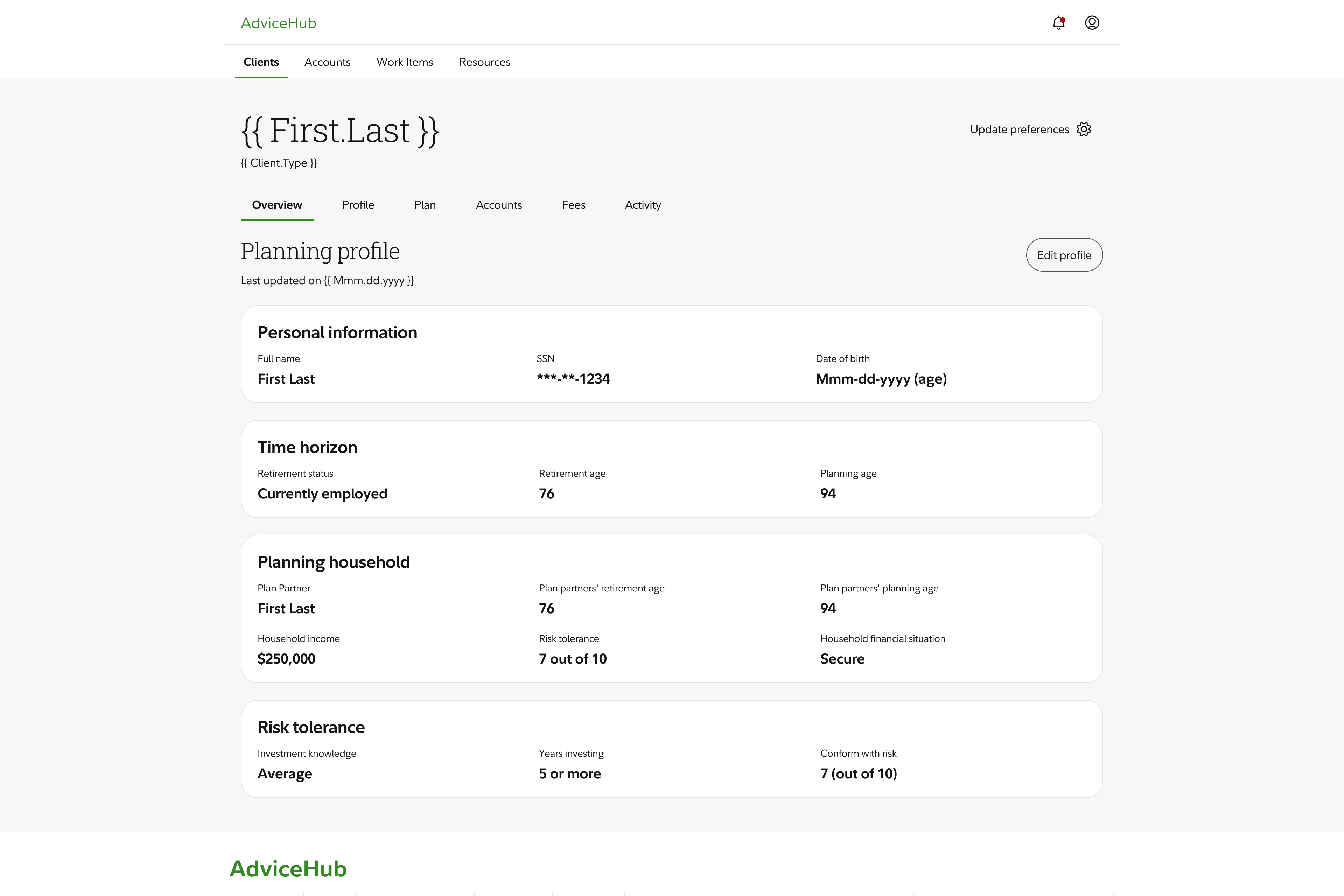Switch to the Profile tab
The image size is (1344, 896).
pyautogui.click(x=358, y=204)
